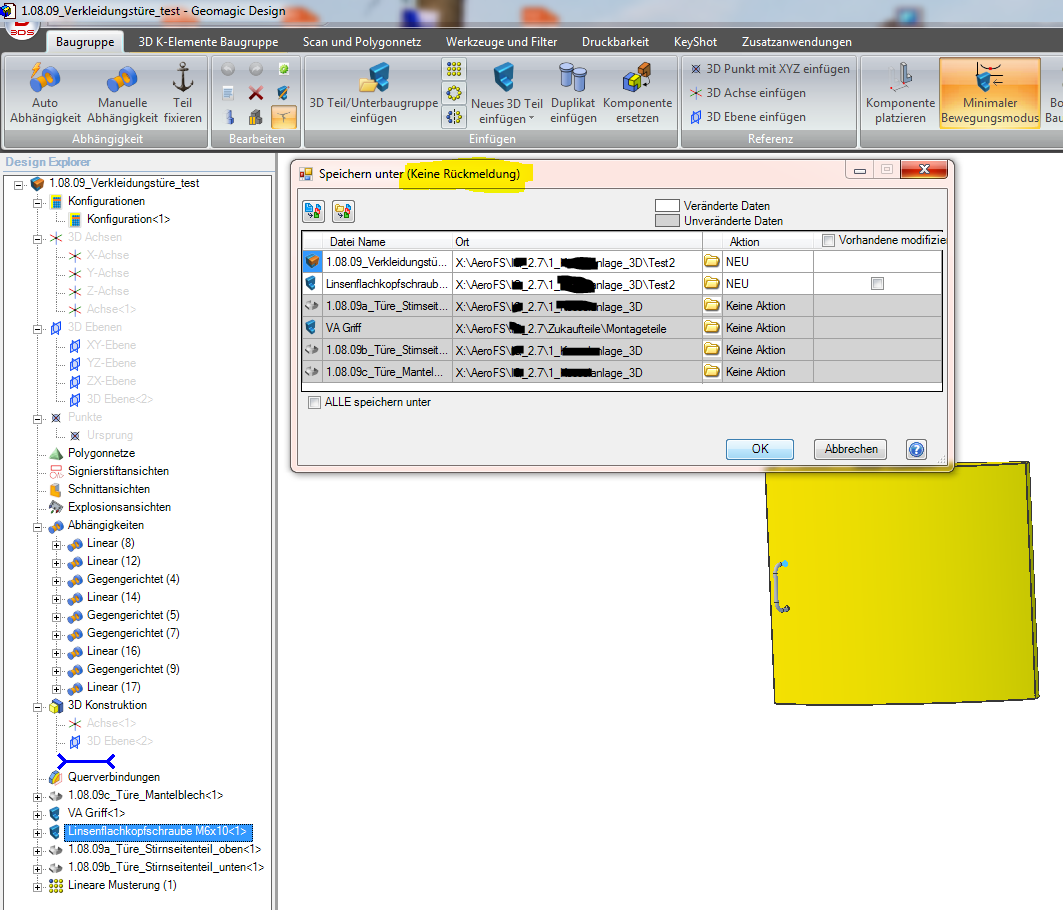Viewport: 1063px width, 910px height.
Task: Open Werkzeuge und Filter tab
Action: [x=501, y=42]
